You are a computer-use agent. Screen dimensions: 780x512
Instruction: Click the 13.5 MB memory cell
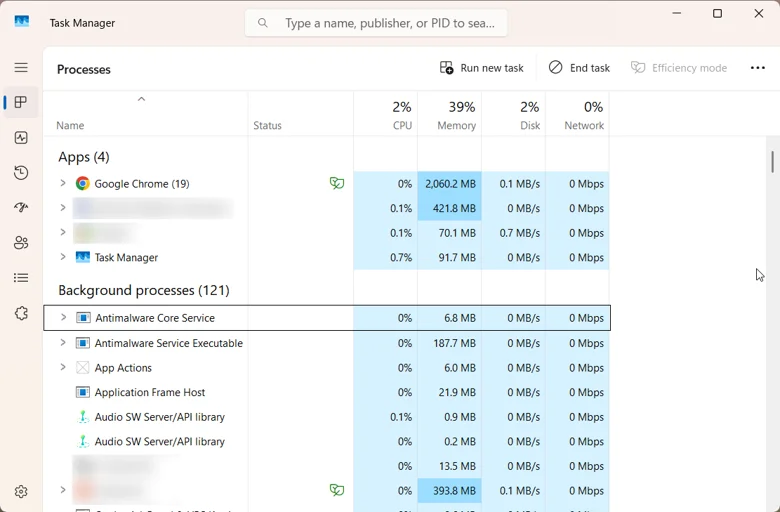(x=450, y=466)
